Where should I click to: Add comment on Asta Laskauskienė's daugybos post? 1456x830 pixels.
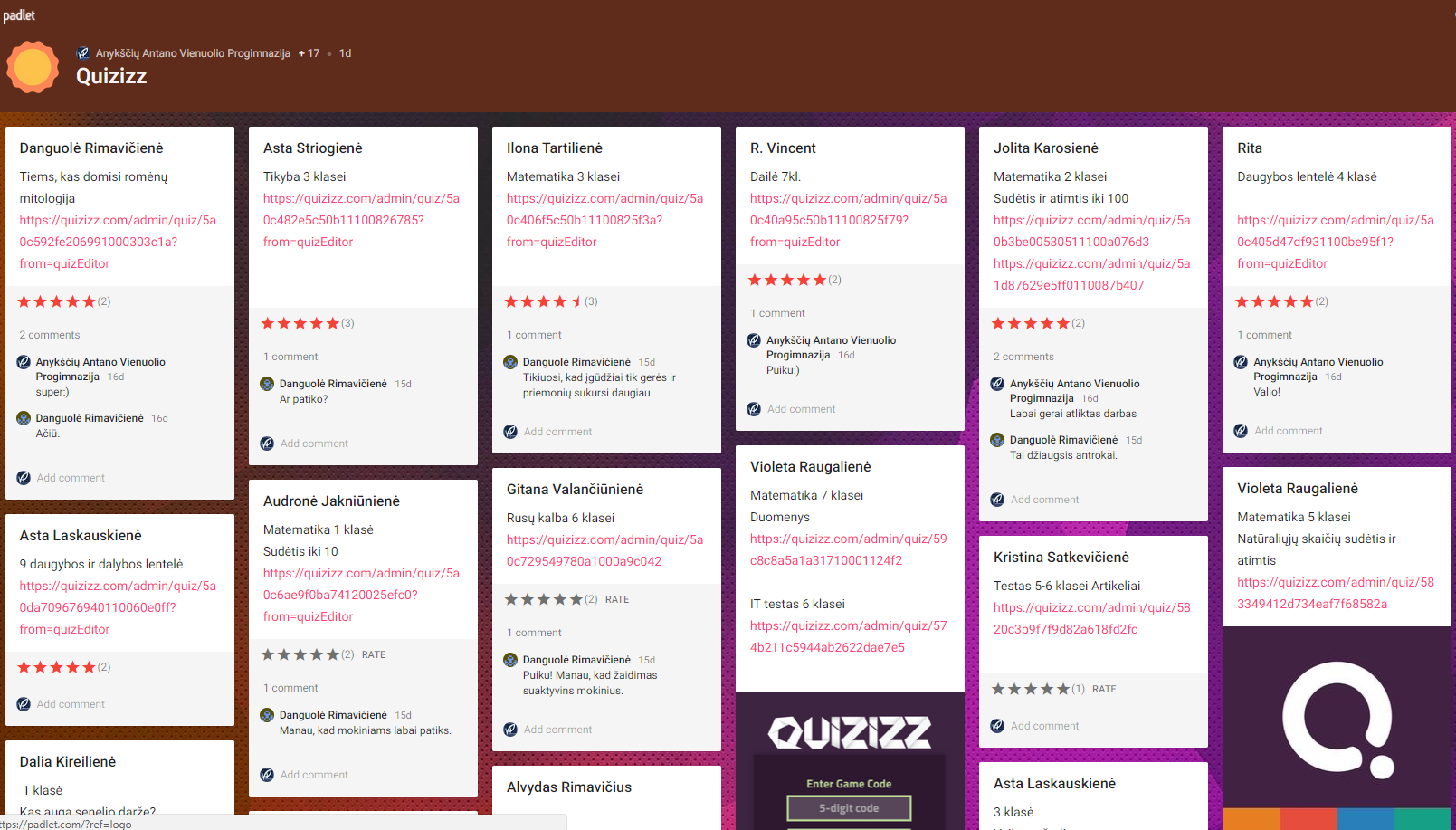point(71,704)
